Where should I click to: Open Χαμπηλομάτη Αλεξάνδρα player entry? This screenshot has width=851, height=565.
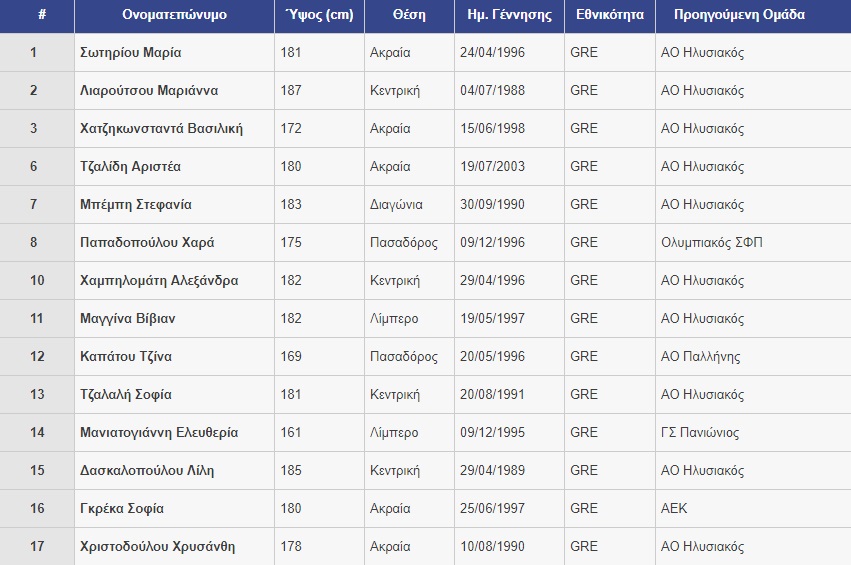point(159,281)
